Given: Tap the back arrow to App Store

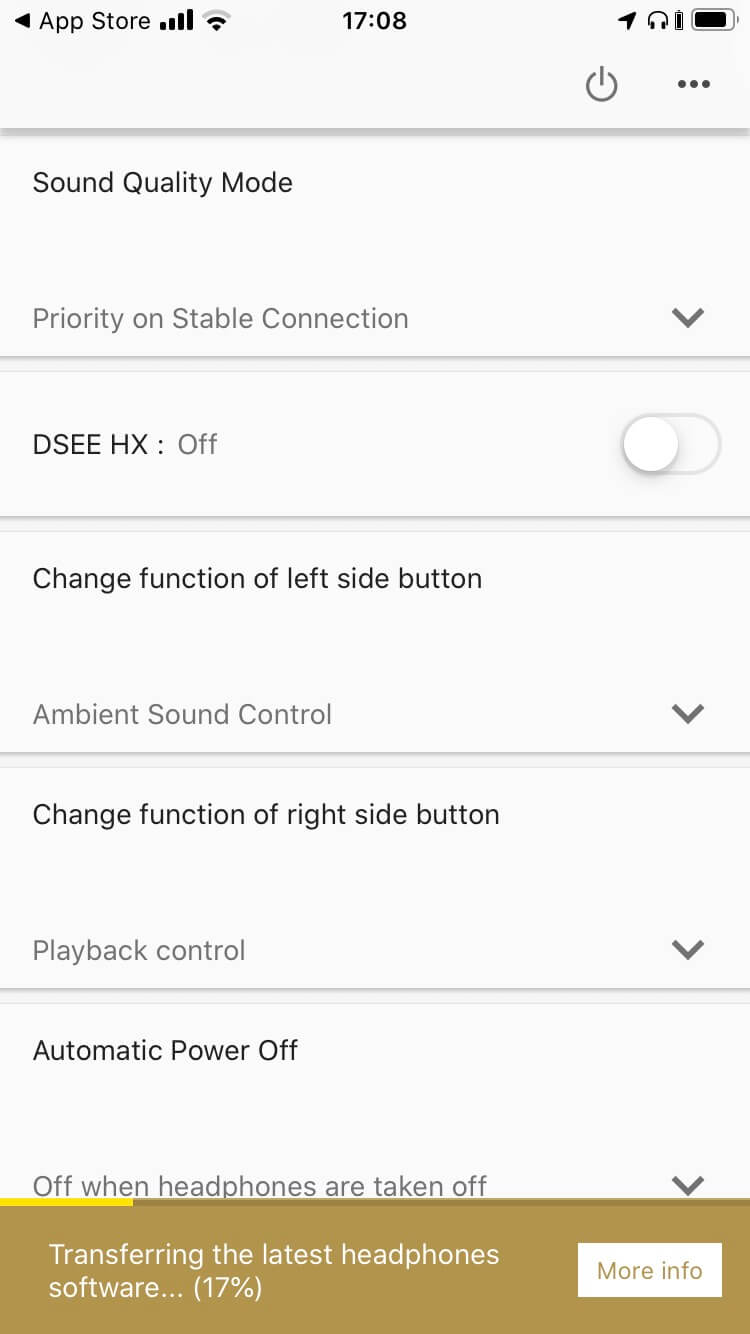Looking at the screenshot, I should coord(22,21).
